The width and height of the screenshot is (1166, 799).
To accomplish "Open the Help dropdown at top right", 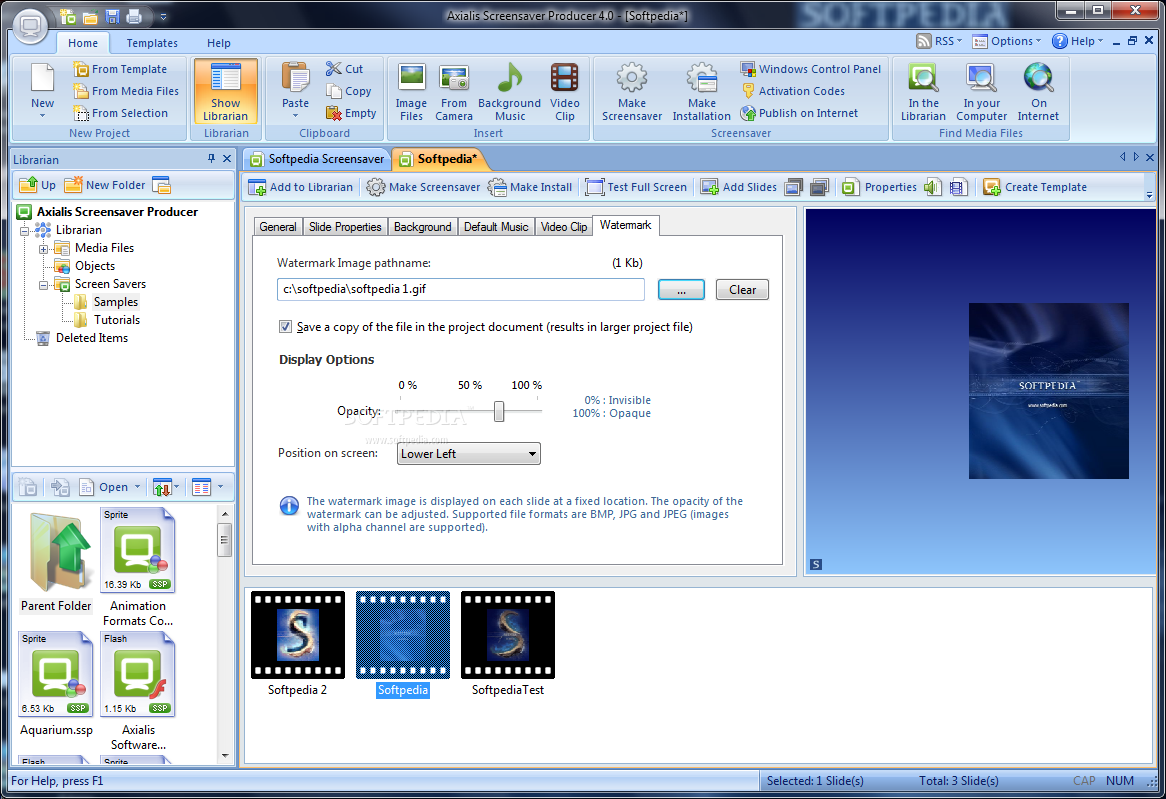I will click(1078, 41).
